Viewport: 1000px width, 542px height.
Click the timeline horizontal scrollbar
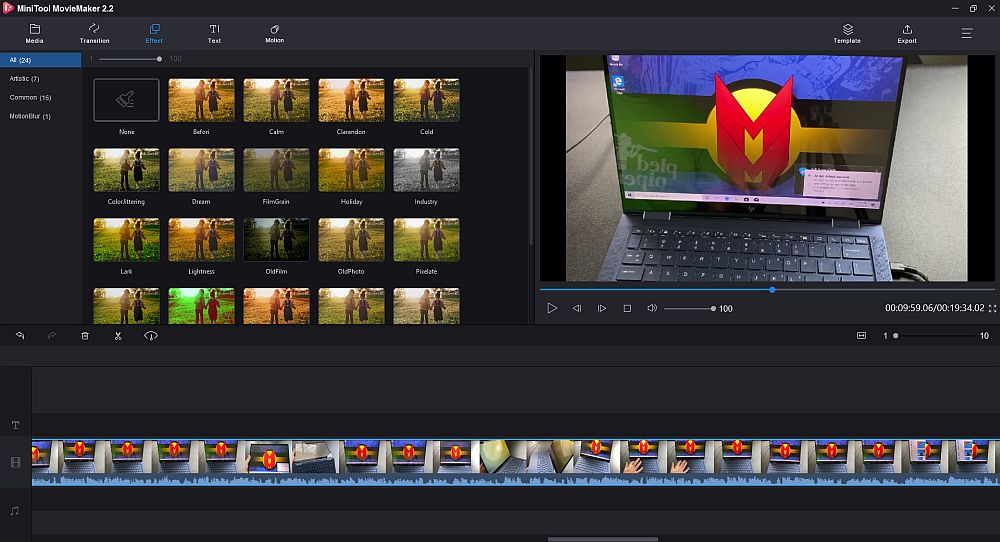coord(603,539)
